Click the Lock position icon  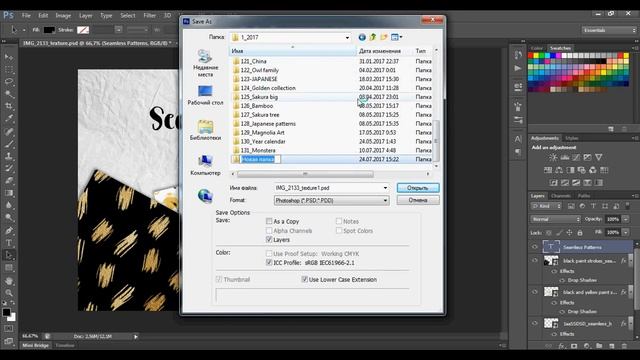(569, 233)
